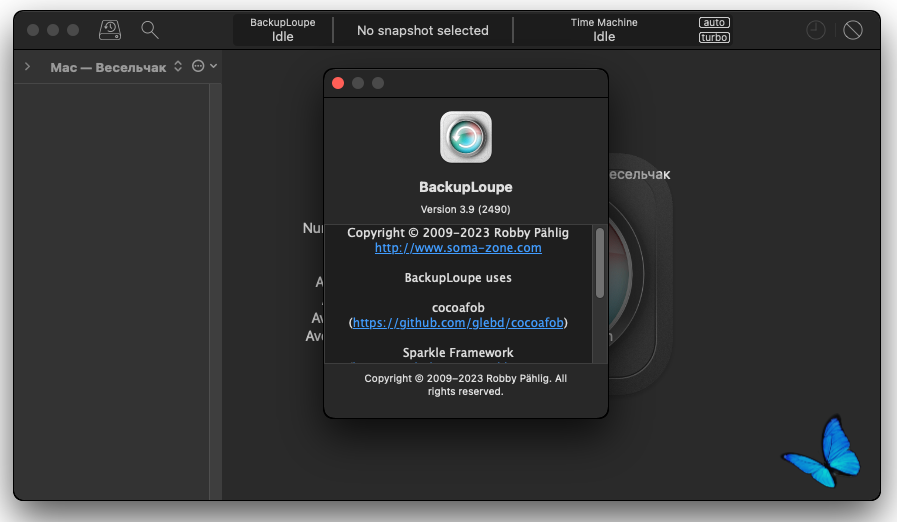Viewport: 897px width, 522px height.
Task: Open the dropdown arrow beside ellipsis button
Action: coord(213,66)
